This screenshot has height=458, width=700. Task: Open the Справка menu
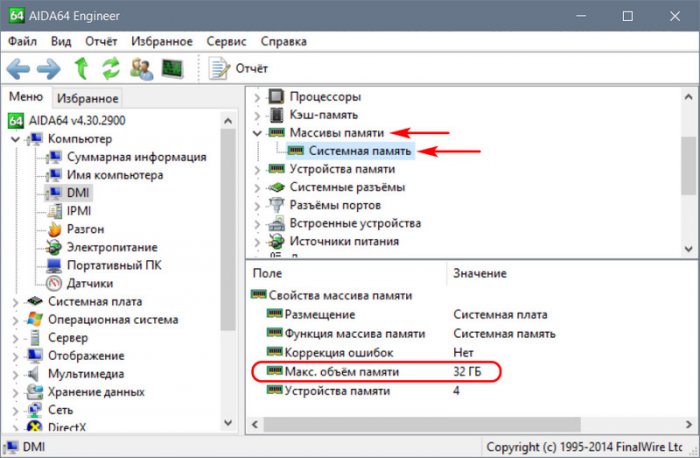pyautogui.click(x=283, y=42)
